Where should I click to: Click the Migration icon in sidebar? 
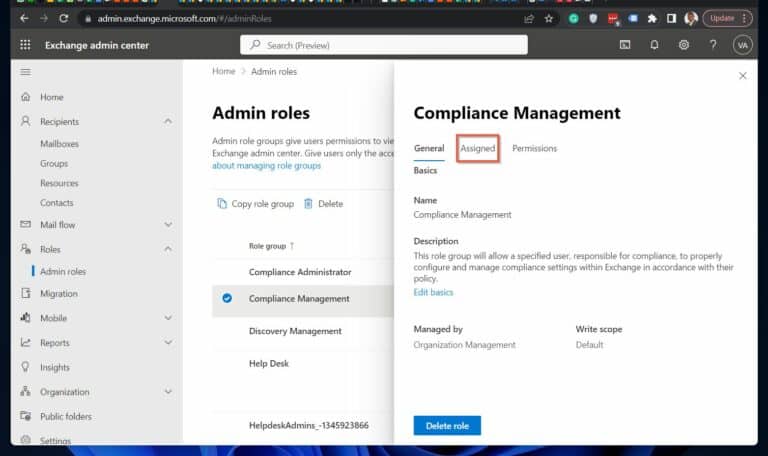tap(25, 293)
